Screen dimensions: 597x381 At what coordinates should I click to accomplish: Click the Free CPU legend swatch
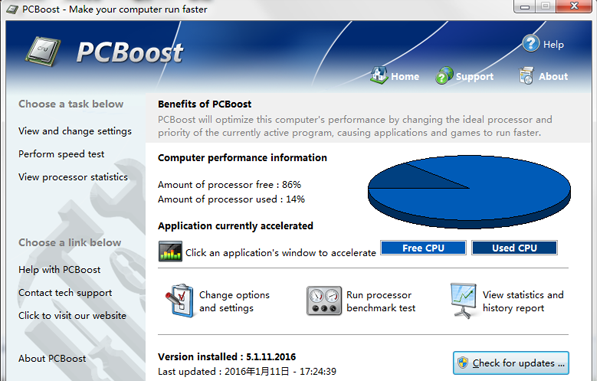(423, 248)
